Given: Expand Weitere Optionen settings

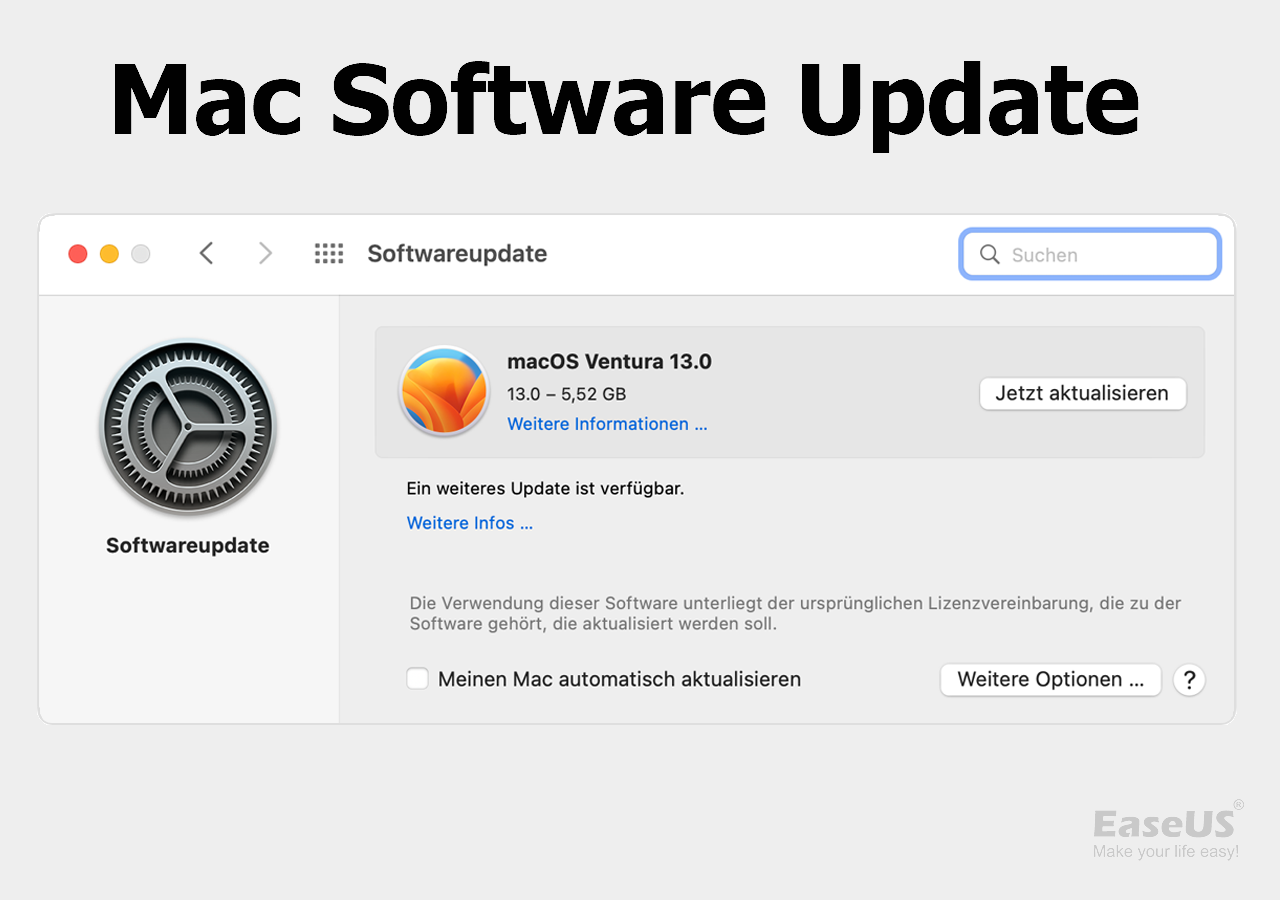Looking at the screenshot, I should [x=1050, y=679].
